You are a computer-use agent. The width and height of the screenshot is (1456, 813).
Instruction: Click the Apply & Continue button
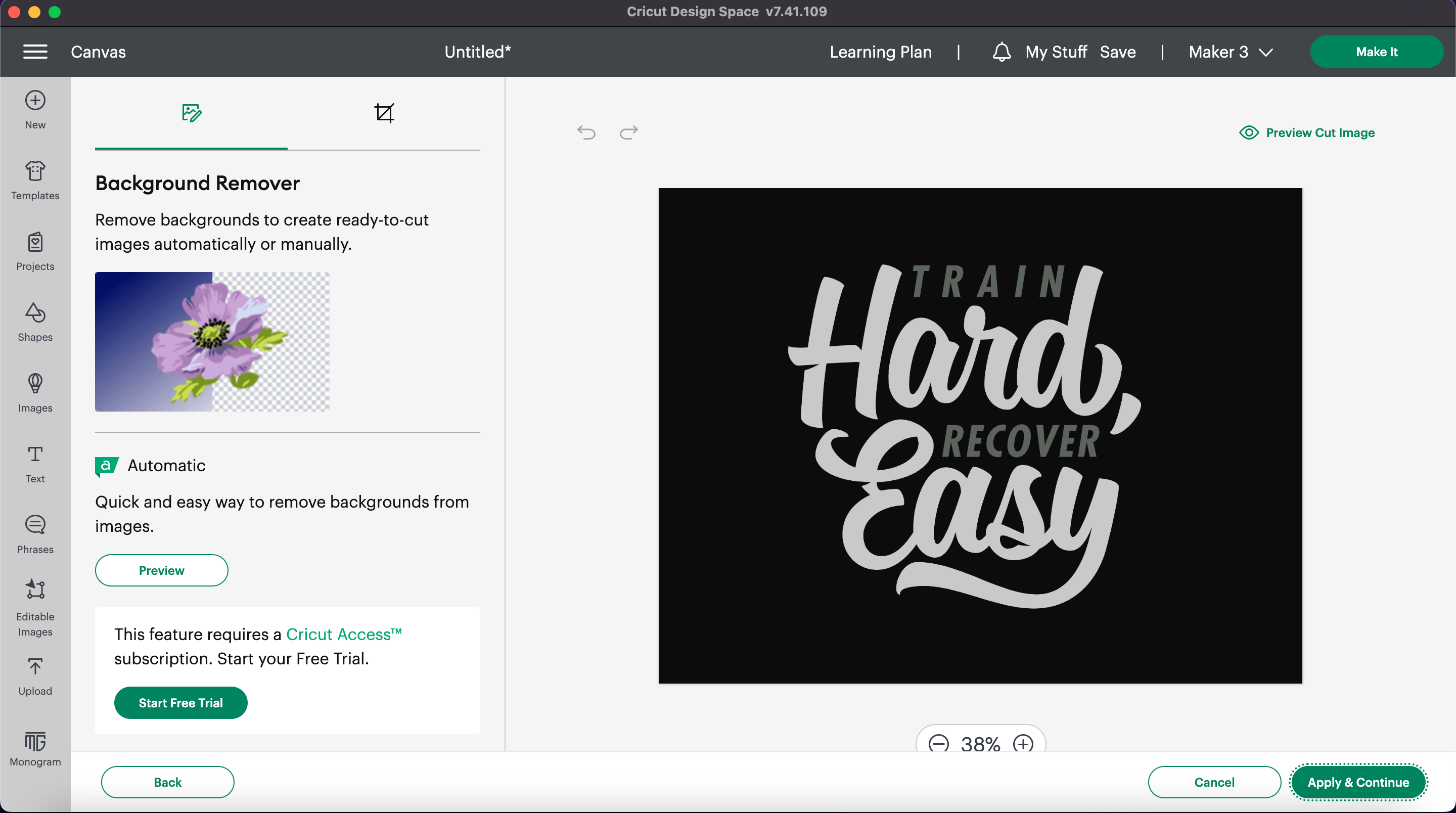1357,782
